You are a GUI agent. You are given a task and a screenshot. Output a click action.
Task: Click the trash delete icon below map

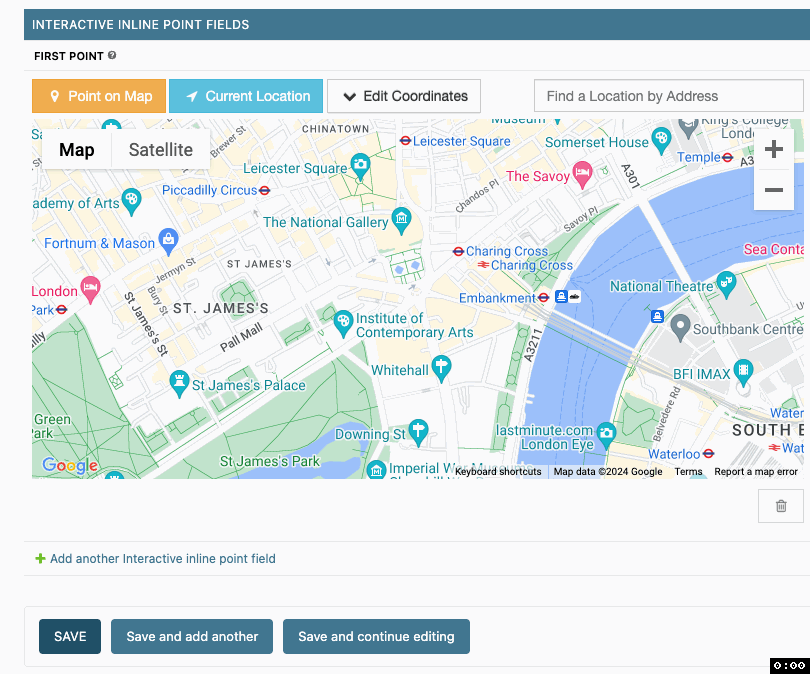(x=781, y=506)
